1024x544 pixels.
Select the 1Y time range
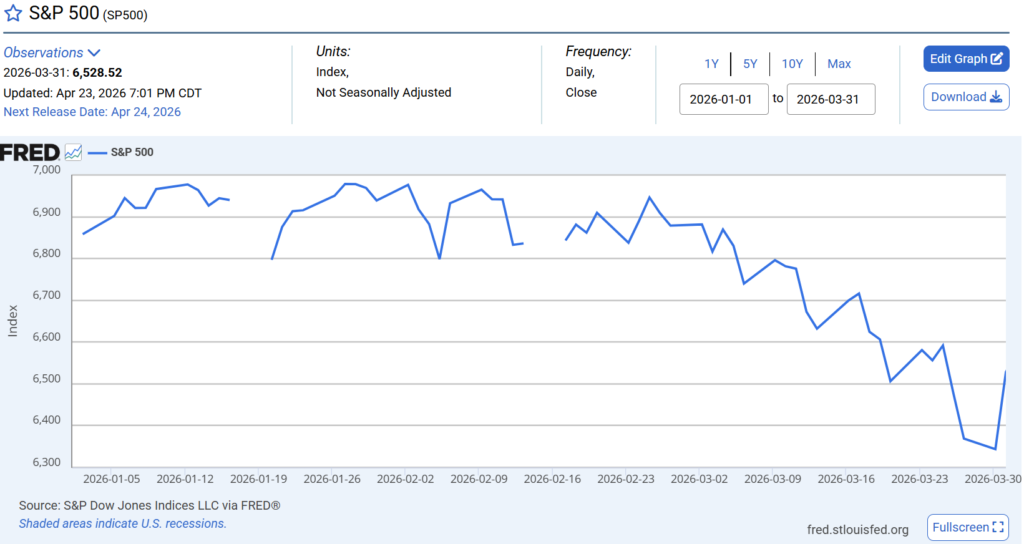(711, 64)
